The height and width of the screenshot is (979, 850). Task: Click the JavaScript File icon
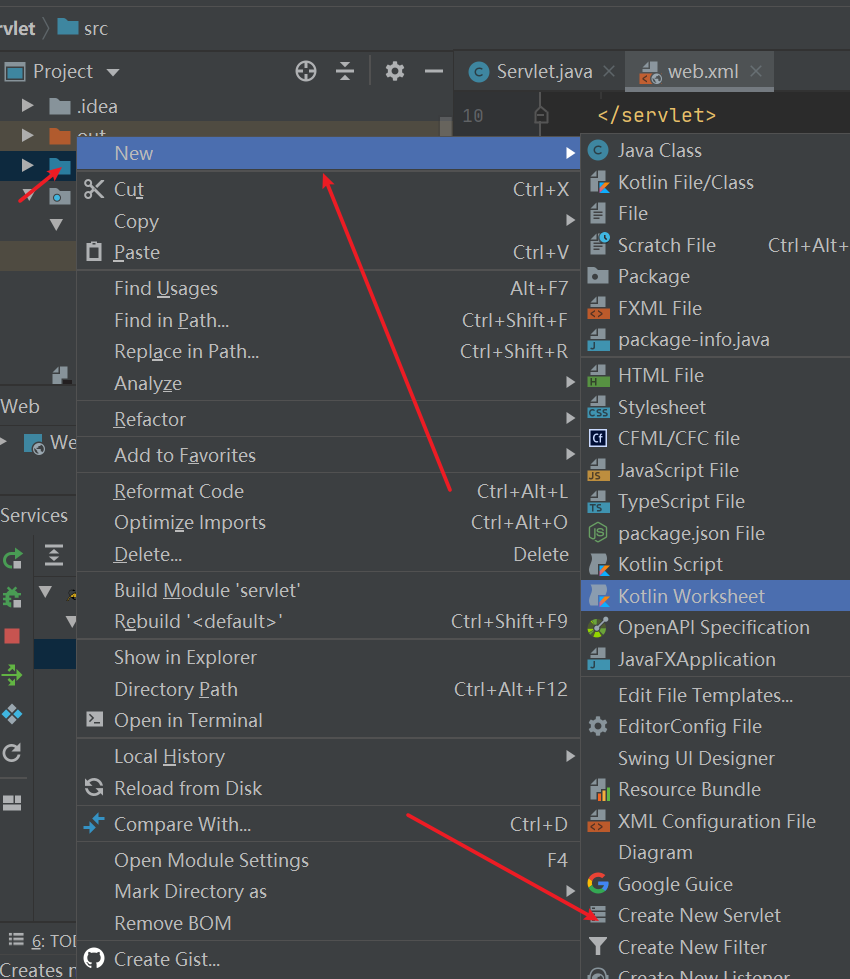pos(598,470)
